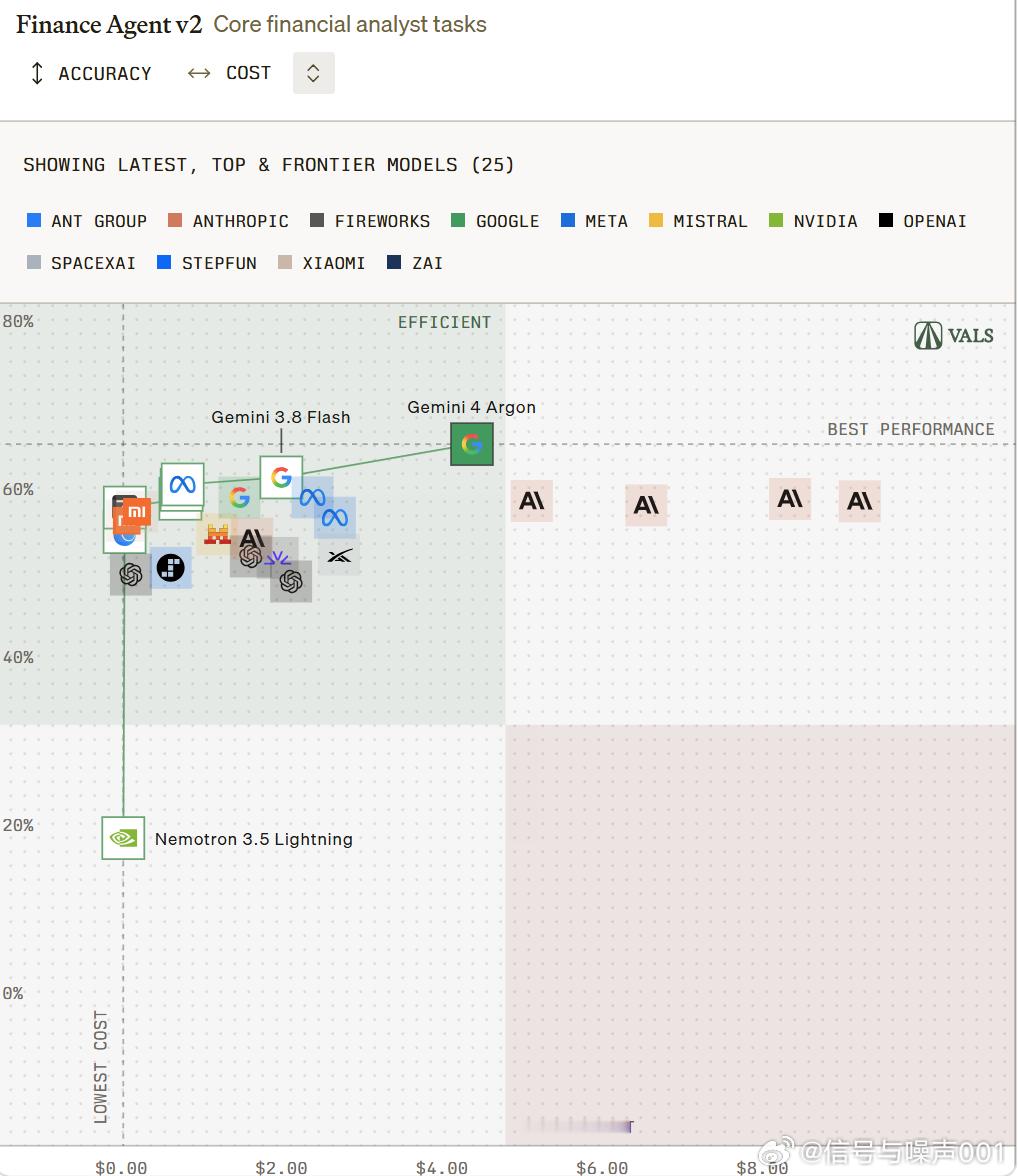Click the "BEST PERFORMANCE" chart annotation
This screenshot has height=1176, width=1018.
tap(911, 429)
